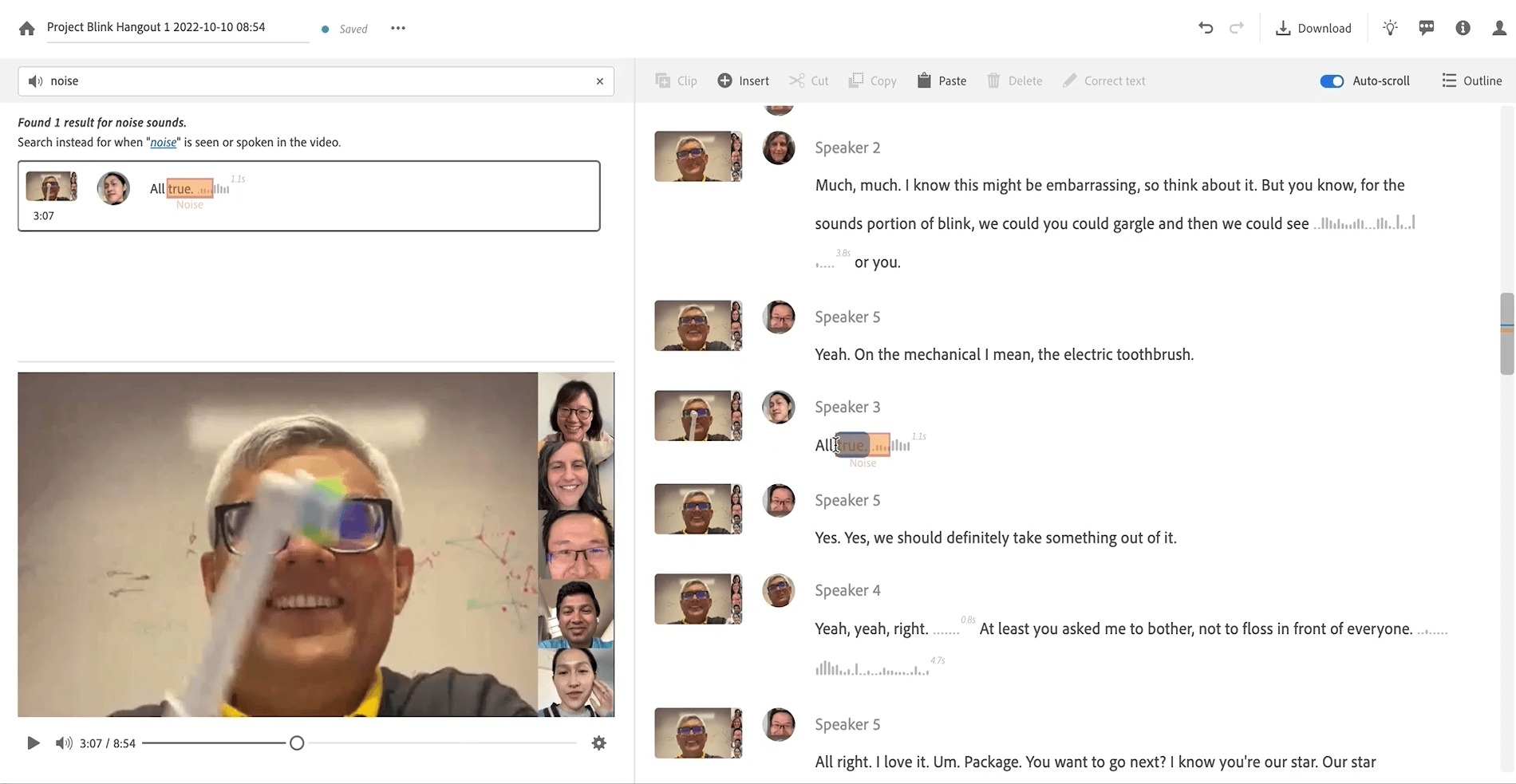Toggle Auto-scroll switch off
The width and height of the screenshot is (1516, 784).
(x=1332, y=81)
